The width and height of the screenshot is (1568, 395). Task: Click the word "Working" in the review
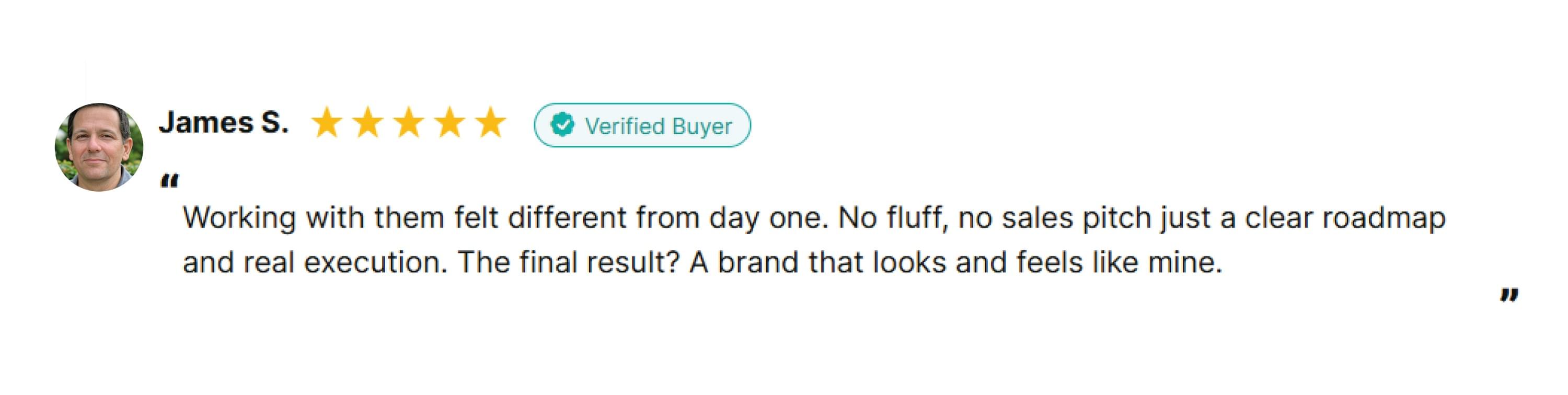pos(239,218)
